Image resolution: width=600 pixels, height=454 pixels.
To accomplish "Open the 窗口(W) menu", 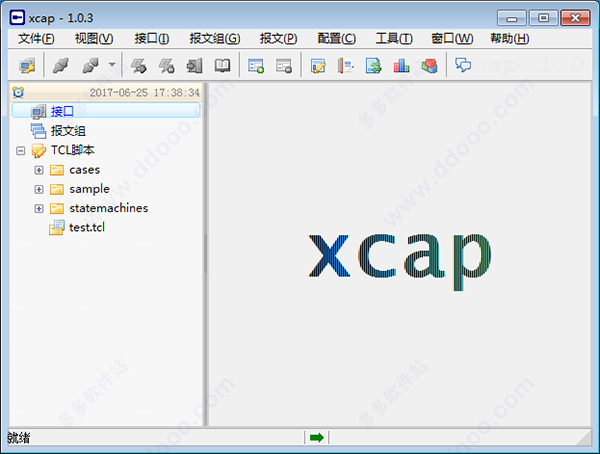I will tap(452, 38).
